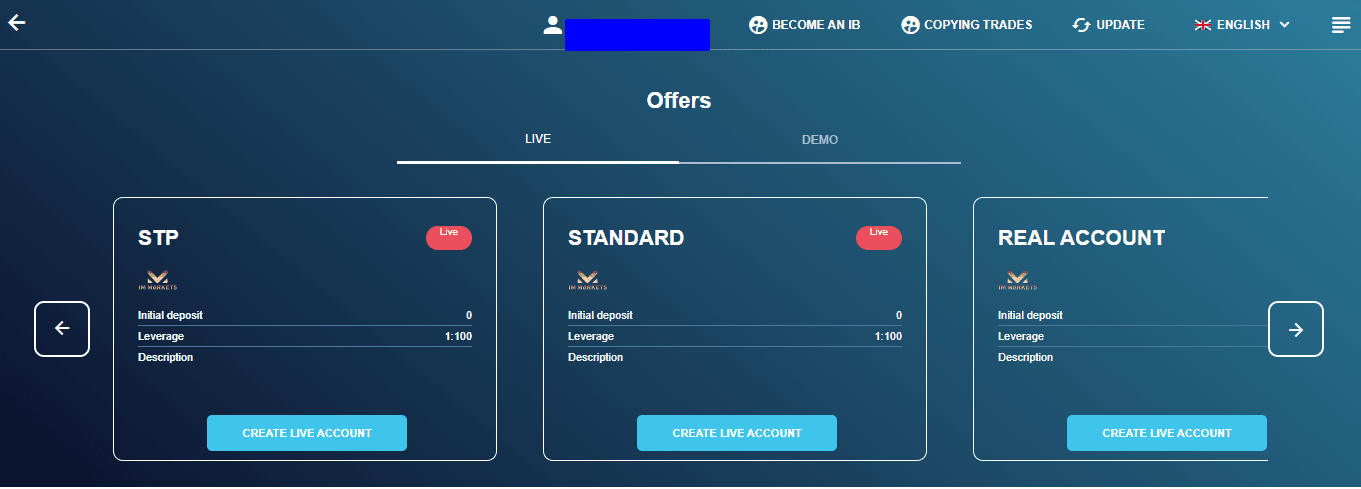Click Initial deposit in the Real Account card
1361x489 pixels.
(1030, 315)
